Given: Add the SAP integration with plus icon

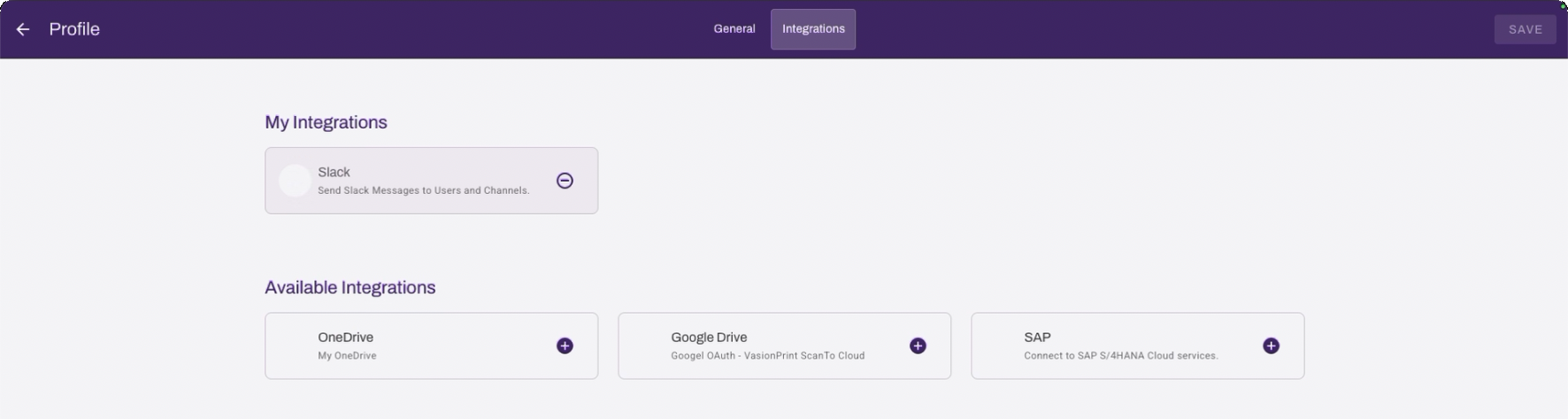Looking at the screenshot, I should point(1271,345).
